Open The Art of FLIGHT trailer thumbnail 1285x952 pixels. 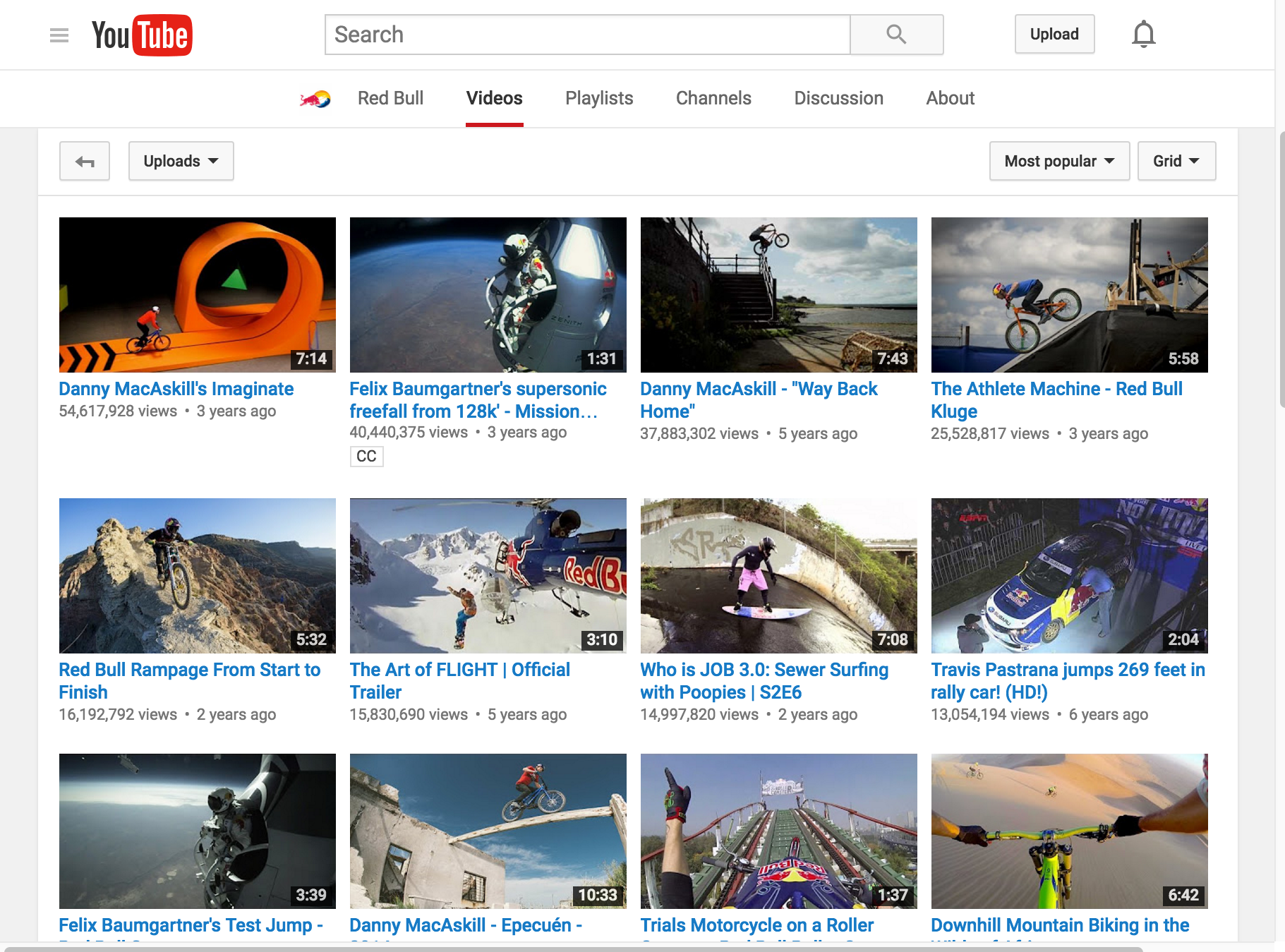coord(488,576)
